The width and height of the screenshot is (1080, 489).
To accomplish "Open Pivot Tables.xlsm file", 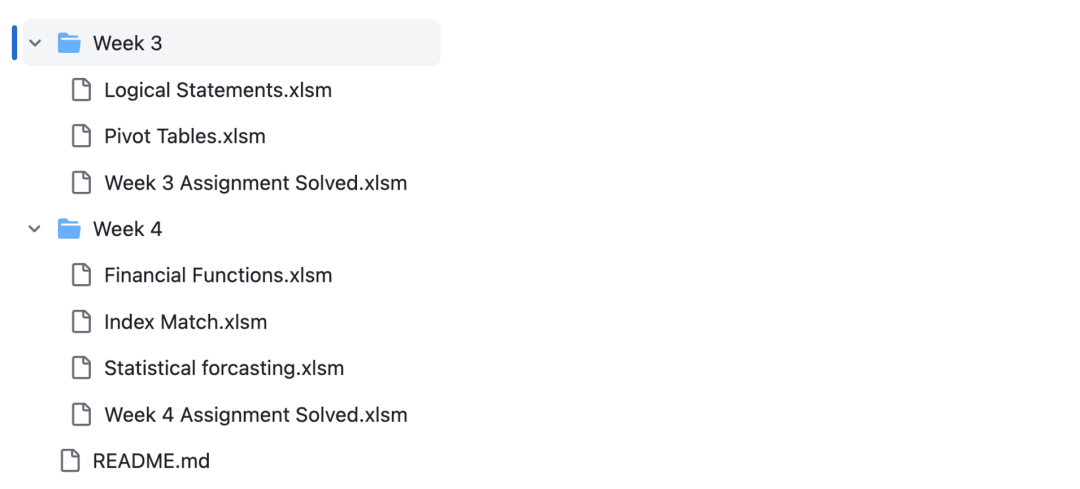I will [185, 136].
